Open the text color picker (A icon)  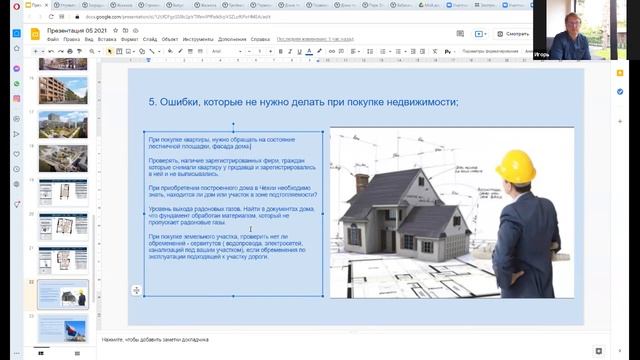click(x=309, y=51)
